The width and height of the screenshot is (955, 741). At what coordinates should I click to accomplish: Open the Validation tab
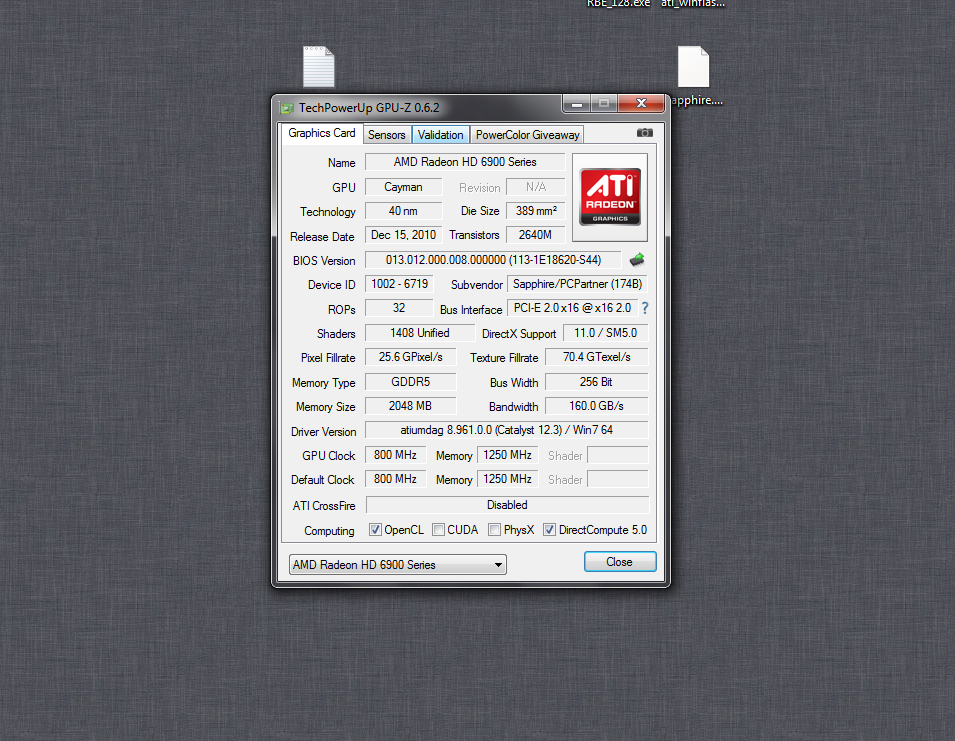click(440, 135)
